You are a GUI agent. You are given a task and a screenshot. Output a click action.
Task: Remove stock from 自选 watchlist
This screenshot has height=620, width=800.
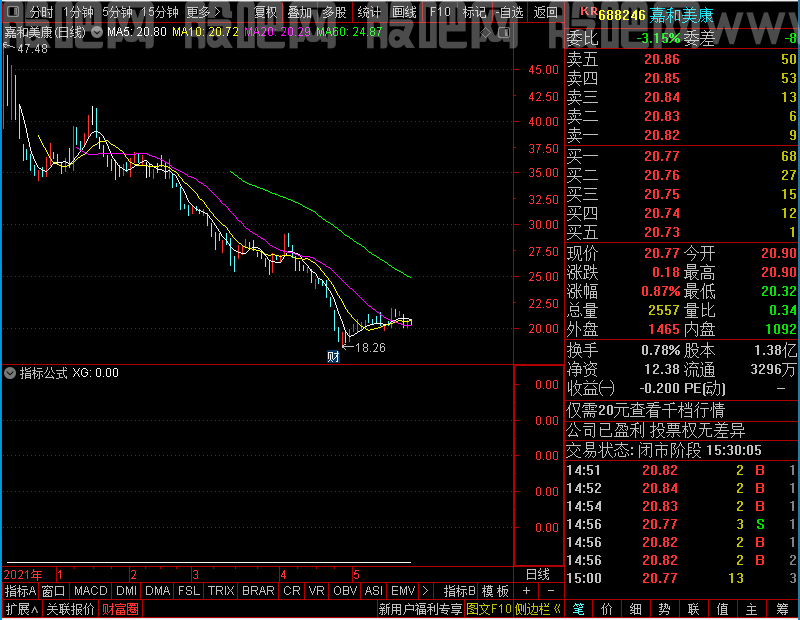click(510, 12)
